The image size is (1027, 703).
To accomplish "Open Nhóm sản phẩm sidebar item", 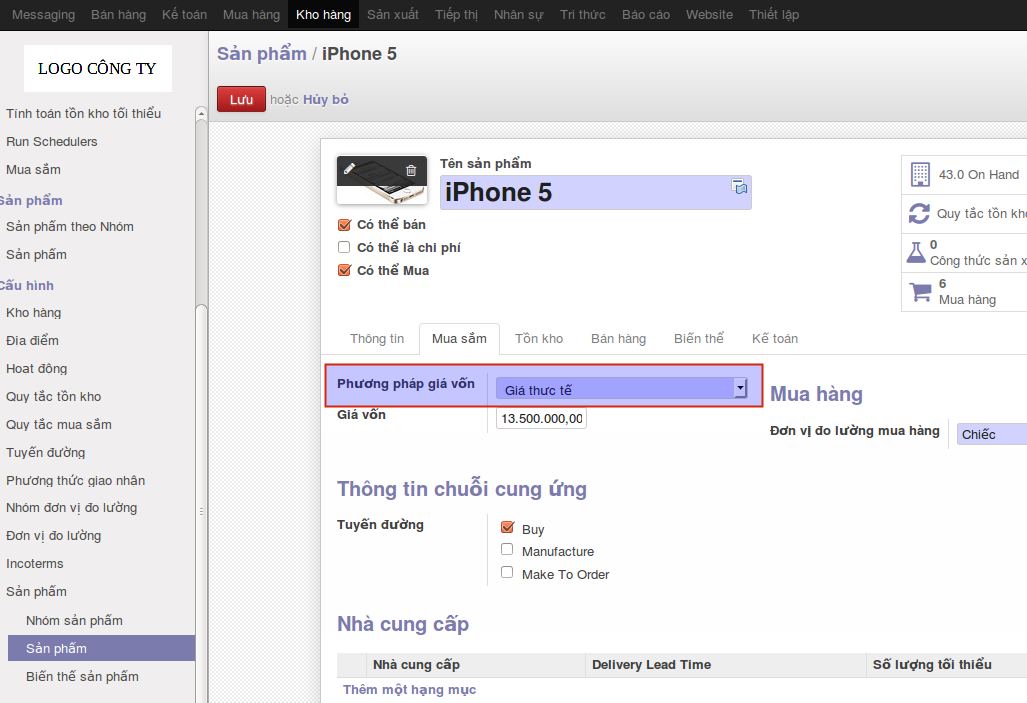I will point(74,620).
